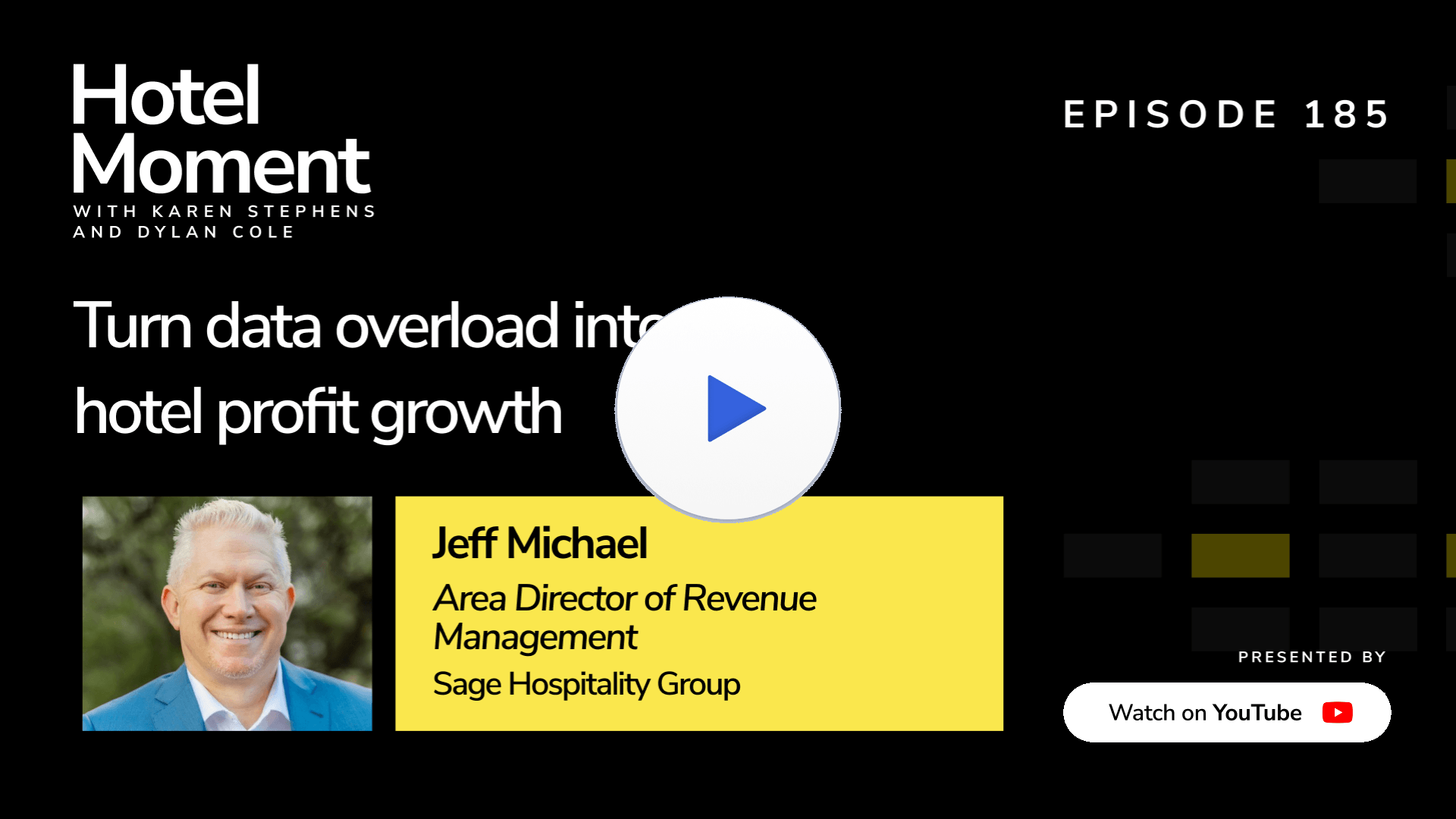Click 'Area Director of Revenue Management' text
The image size is (1456, 819).
click(x=624, y=617)
